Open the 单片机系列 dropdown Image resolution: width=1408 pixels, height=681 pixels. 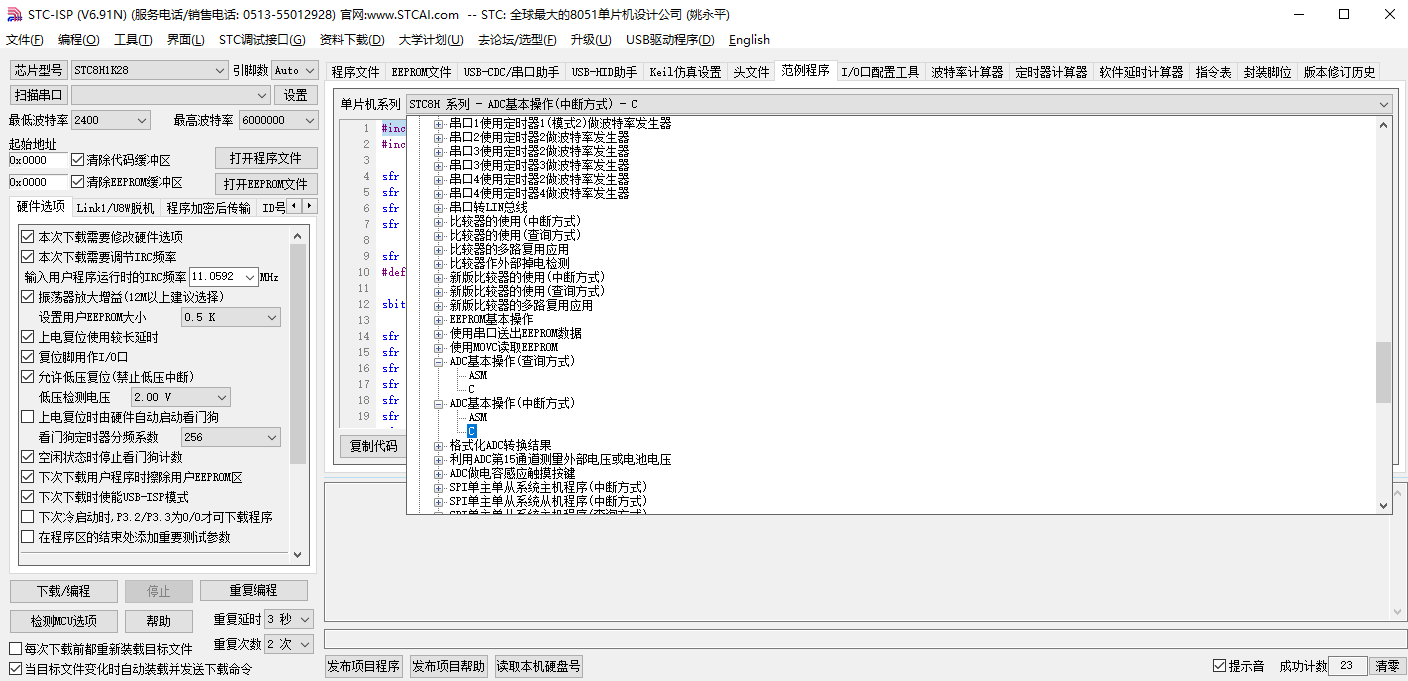pos(899,104)
